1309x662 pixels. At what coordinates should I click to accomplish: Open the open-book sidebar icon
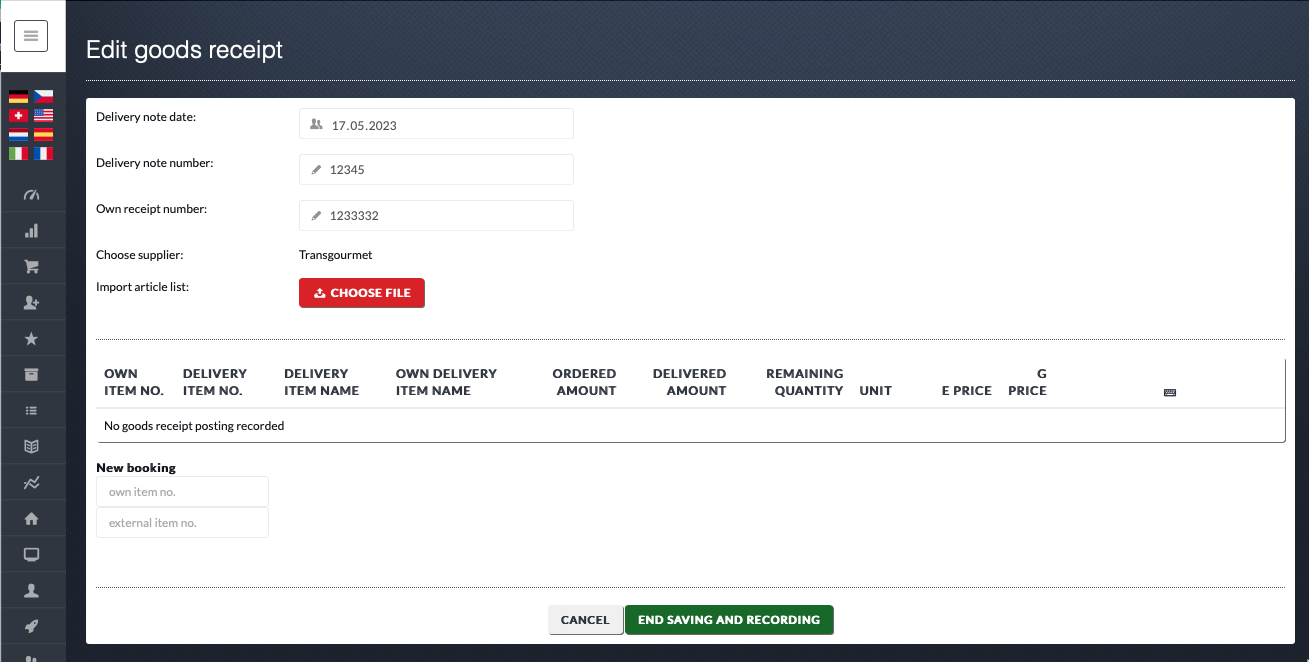coord(31,446)
